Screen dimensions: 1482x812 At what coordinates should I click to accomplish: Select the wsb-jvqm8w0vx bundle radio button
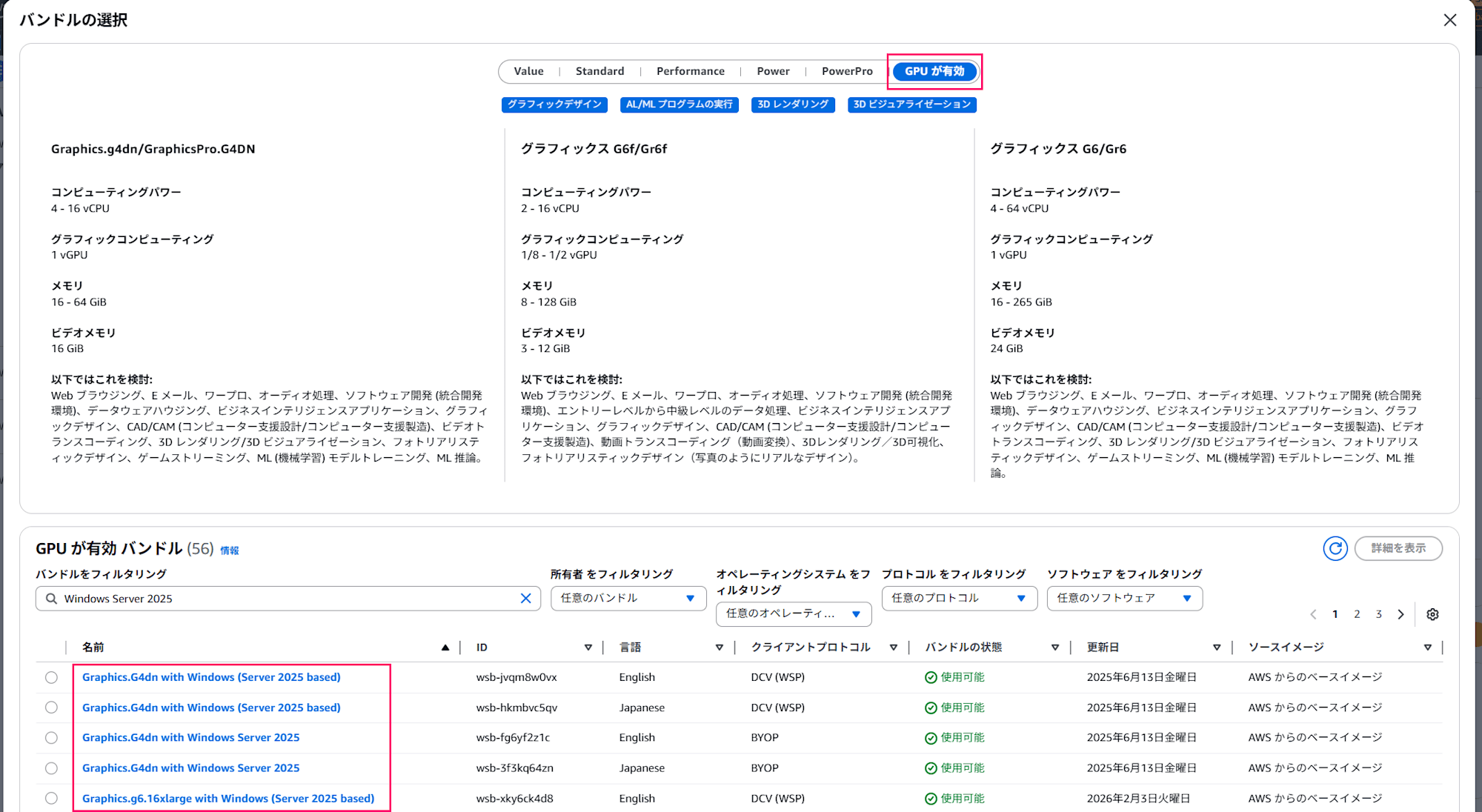(x=51, y=677)
